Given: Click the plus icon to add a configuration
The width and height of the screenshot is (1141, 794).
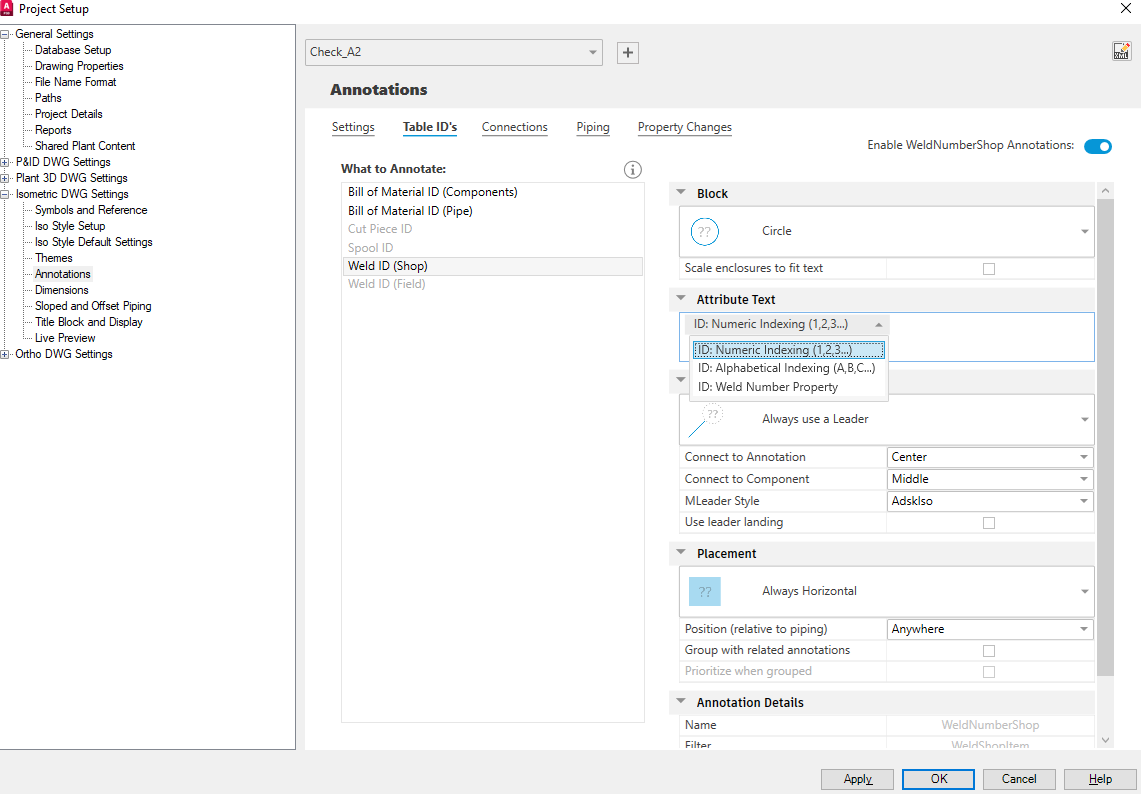Looking at the screenshot, I should [x=627, y=52].
